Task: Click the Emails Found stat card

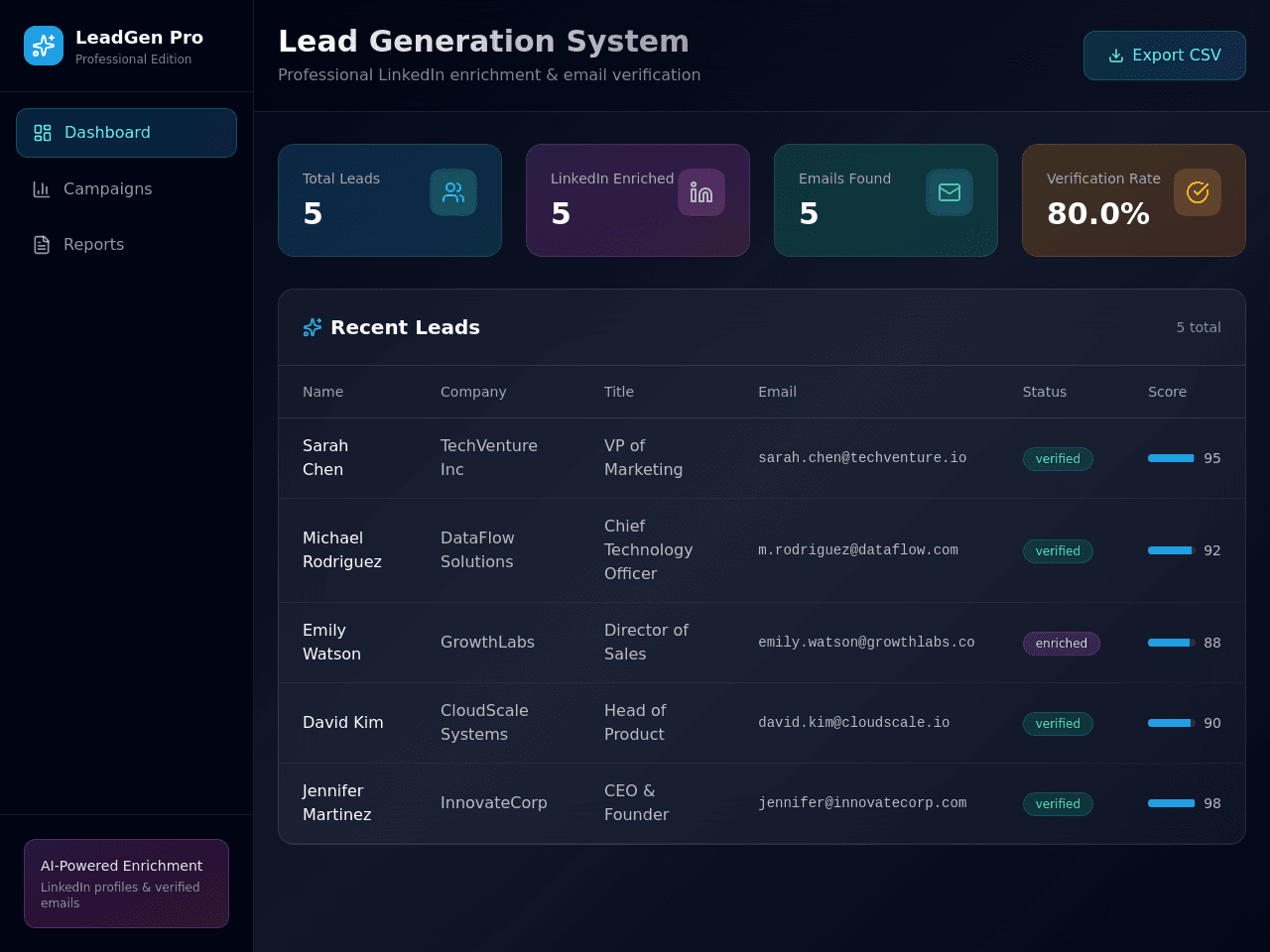Action: click(886, 200)
